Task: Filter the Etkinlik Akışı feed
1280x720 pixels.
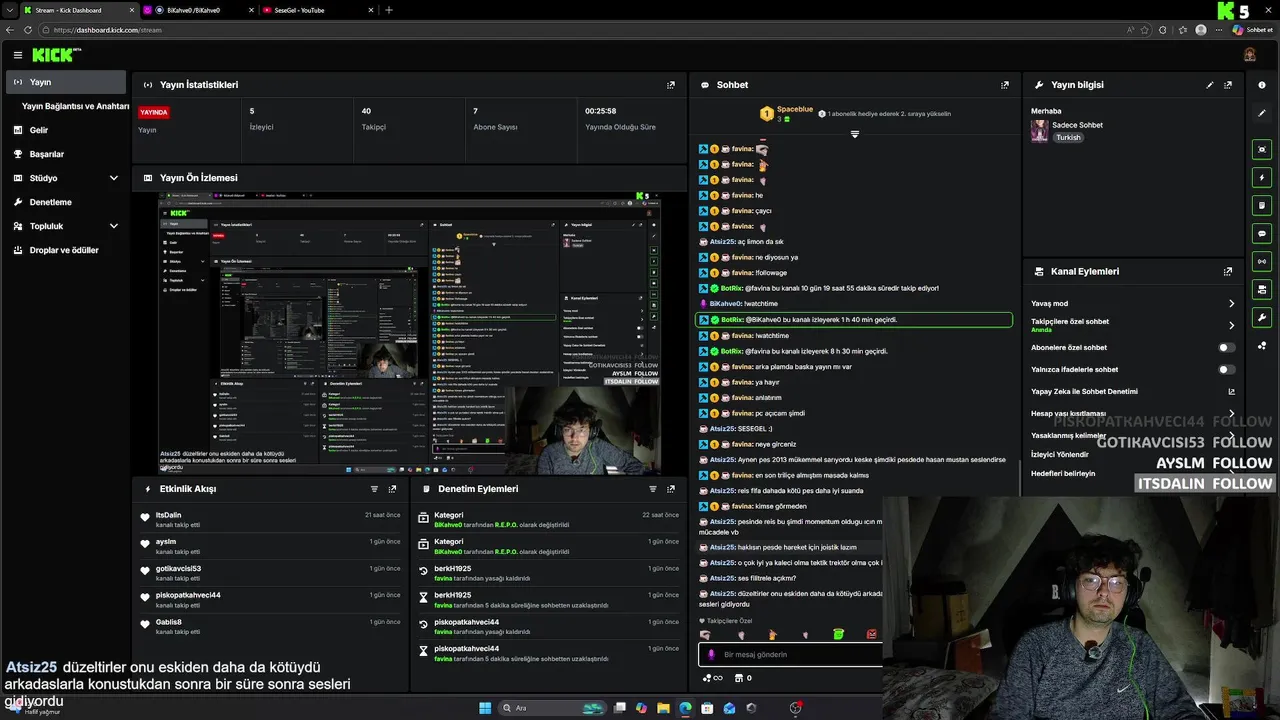Action: click(x=374, y=489)
